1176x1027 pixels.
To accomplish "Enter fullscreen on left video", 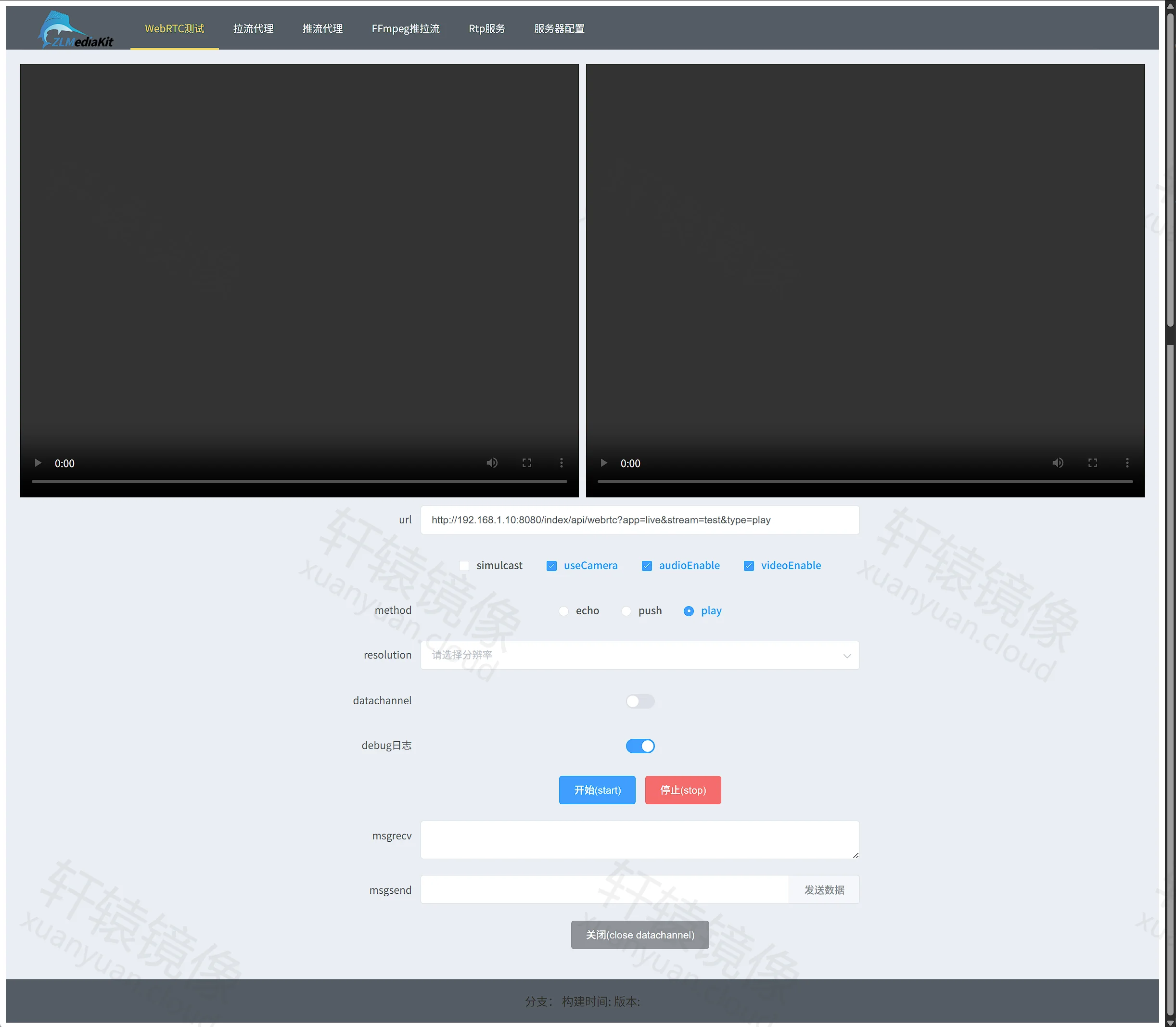I will [527, 463].
